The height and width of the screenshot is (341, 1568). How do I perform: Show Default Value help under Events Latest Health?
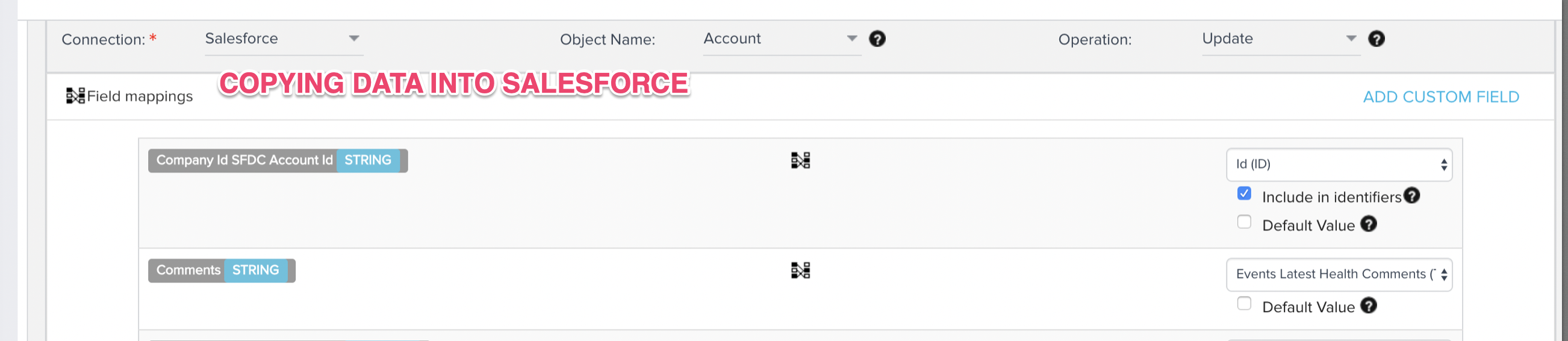1368,305
